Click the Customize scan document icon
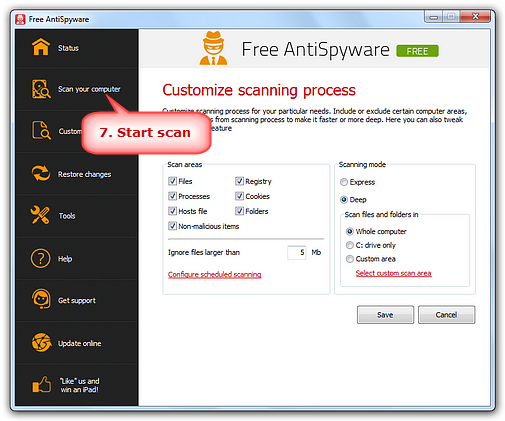Viewport: 505px width, 421px height. pyautogui.click(x=41, y=130)
